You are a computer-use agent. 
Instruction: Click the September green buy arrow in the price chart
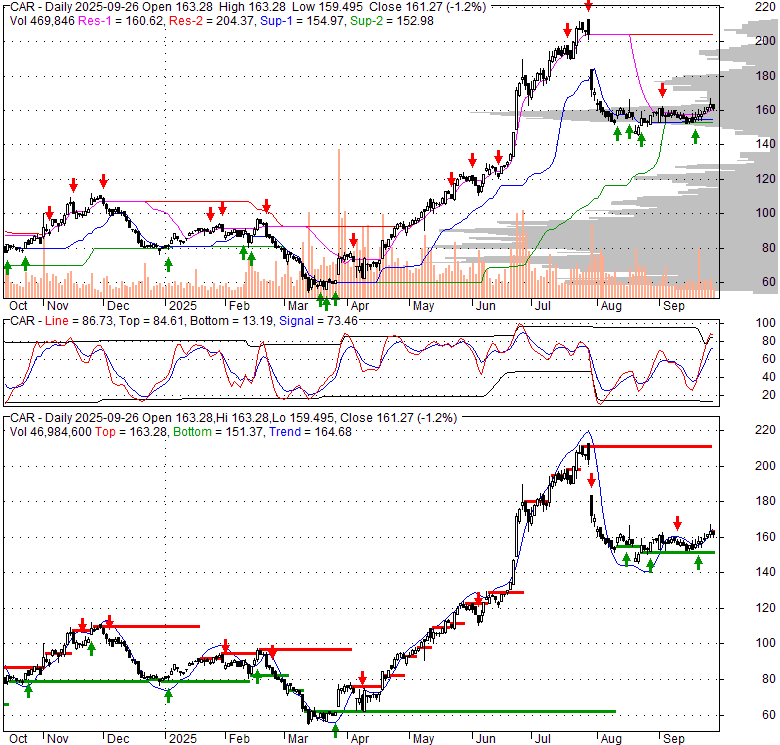pos(695,136)
